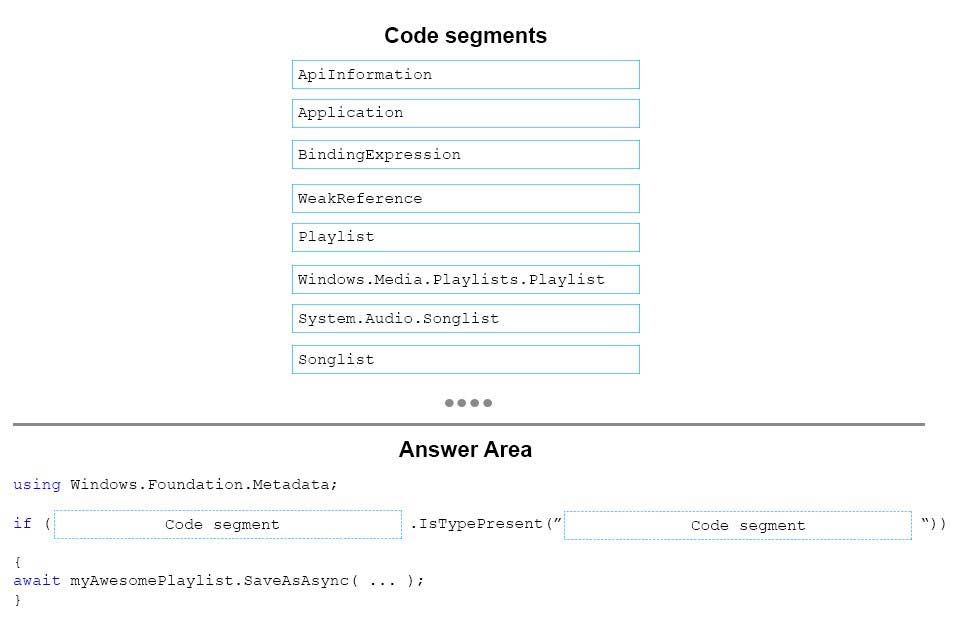Click the Songlist code segment box
This screenshot has width=967, height=625.
pyautogui.click(x=466, y=360)
